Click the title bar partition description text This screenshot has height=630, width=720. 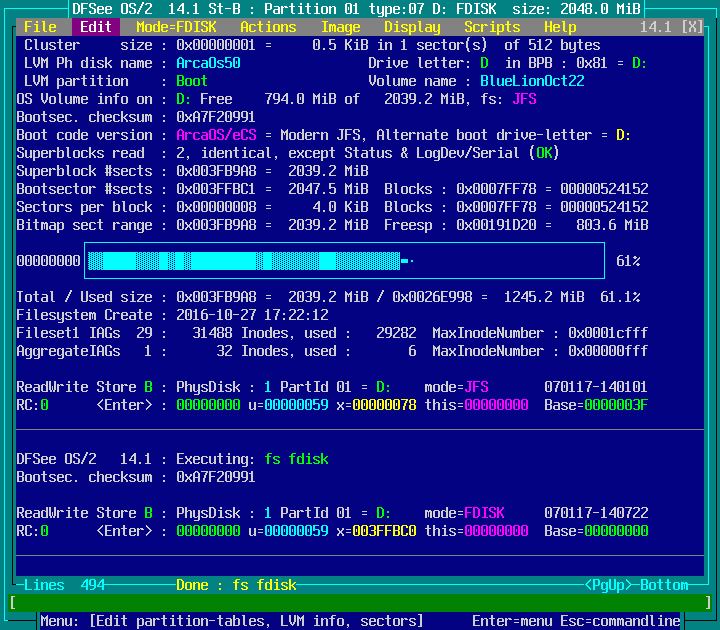tap(356, 9)
